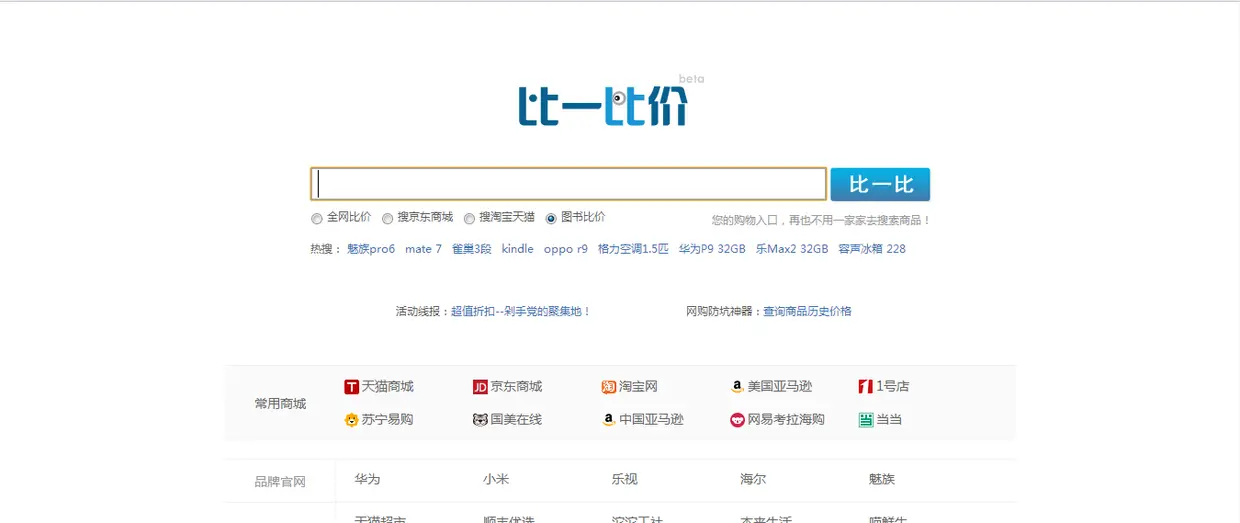
Task: Open hot search 乐Max2 32GB
Action: pyautogui.click(x=792, y=249)
